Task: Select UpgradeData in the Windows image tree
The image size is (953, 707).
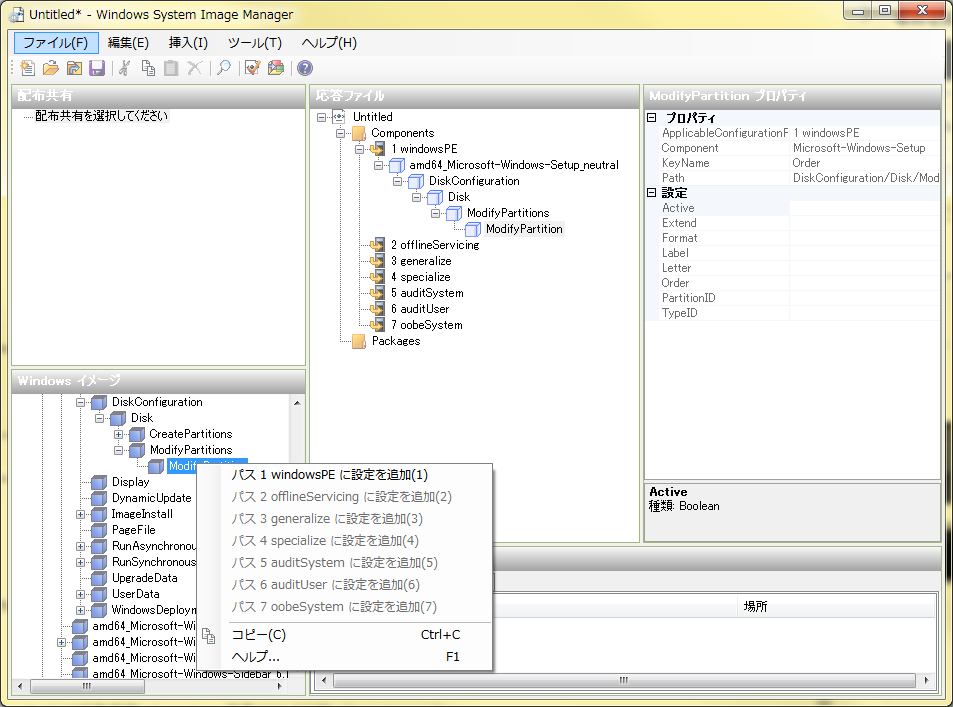Action: pos(145,578)
